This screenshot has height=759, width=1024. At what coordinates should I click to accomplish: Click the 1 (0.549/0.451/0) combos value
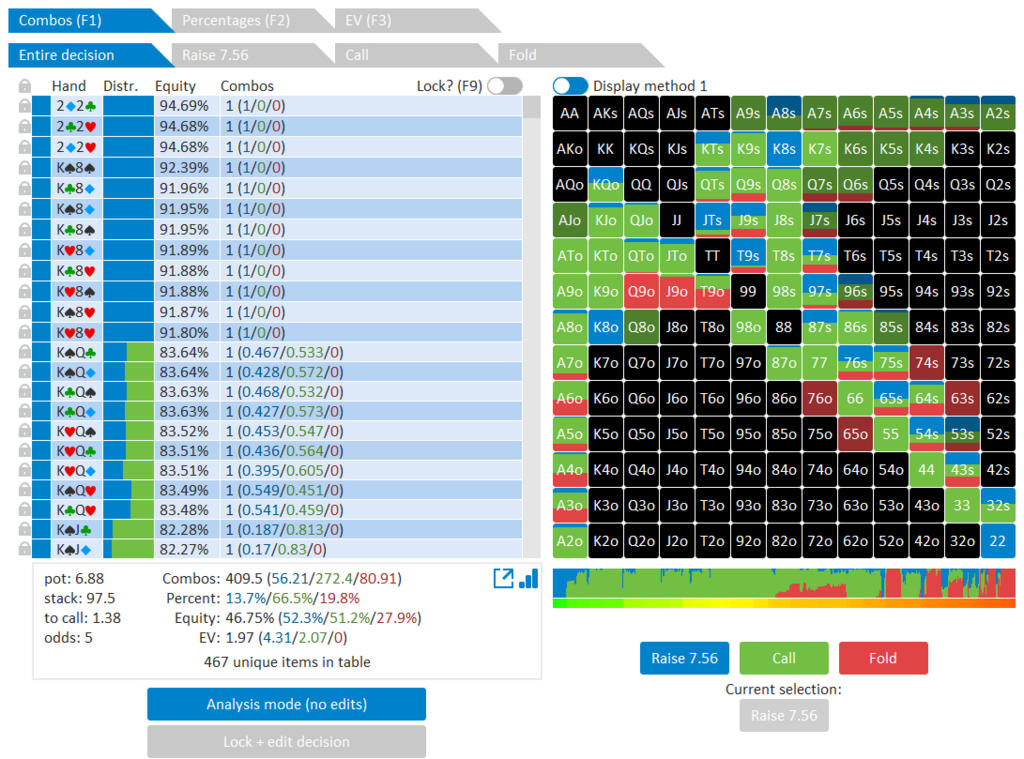click(x=284, y=491)
